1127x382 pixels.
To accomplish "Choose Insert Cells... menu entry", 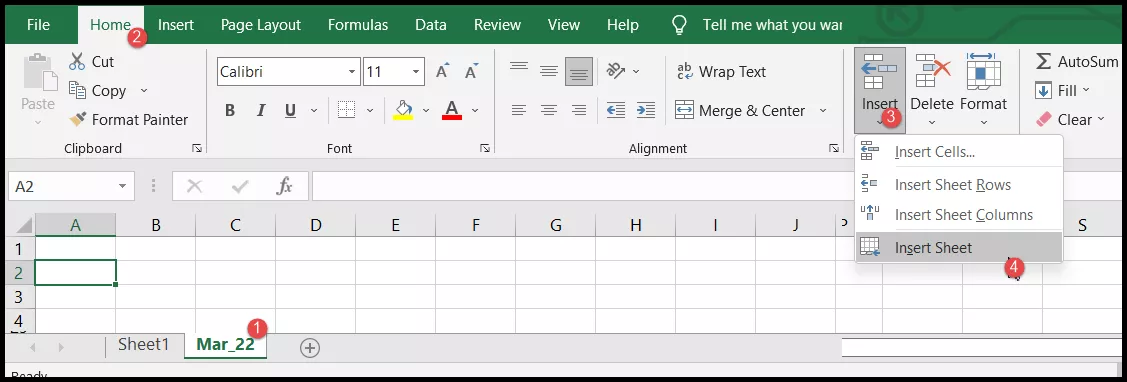I will [x=959, y=153].
